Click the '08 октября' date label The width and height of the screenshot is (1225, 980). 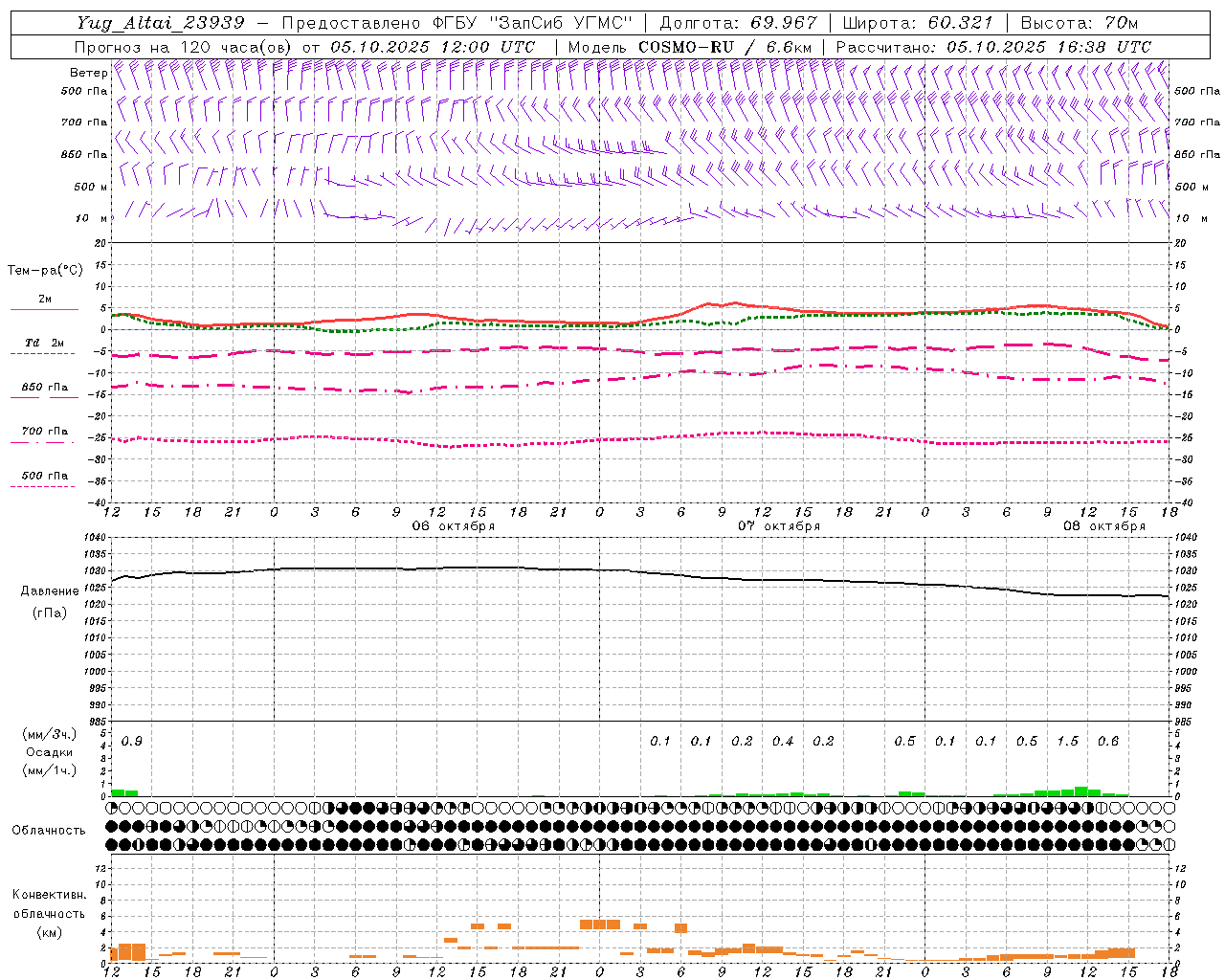tap(1104, 525)
